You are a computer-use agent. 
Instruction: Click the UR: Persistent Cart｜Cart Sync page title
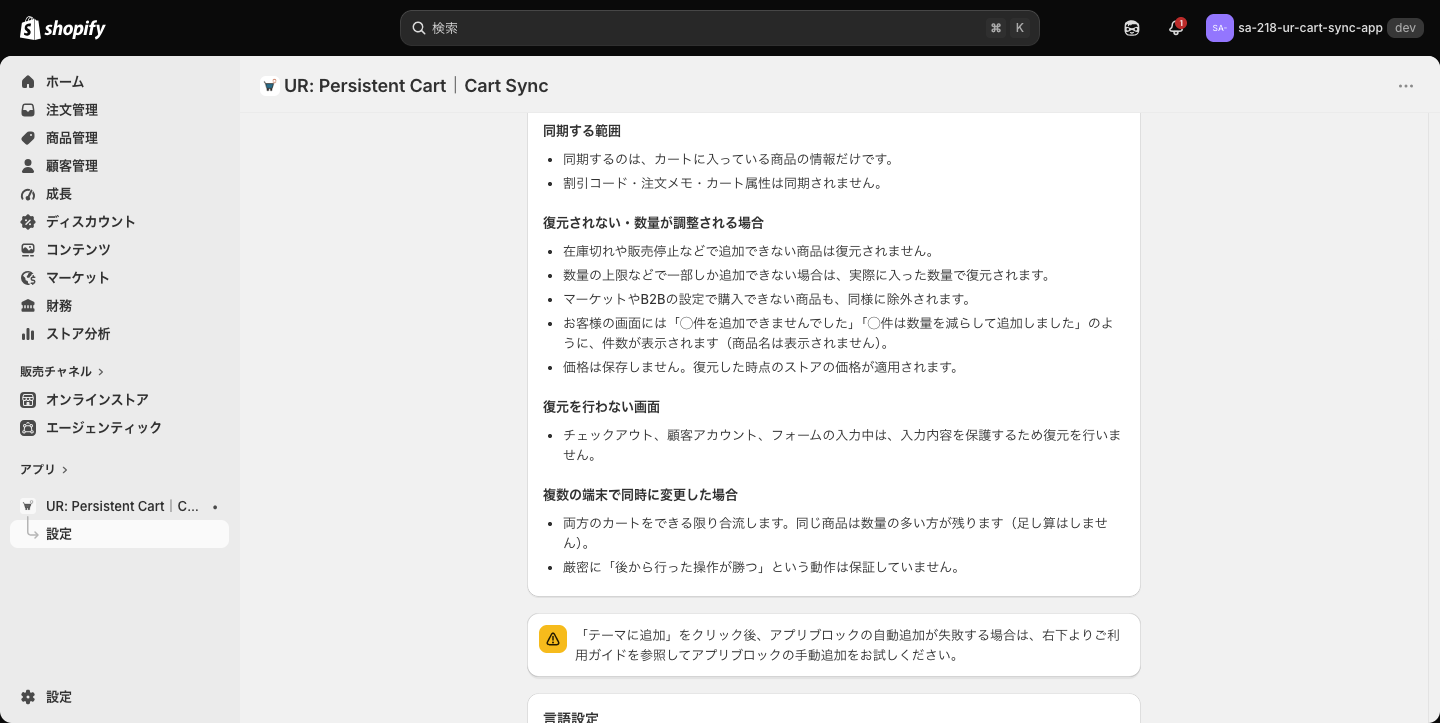416,86
